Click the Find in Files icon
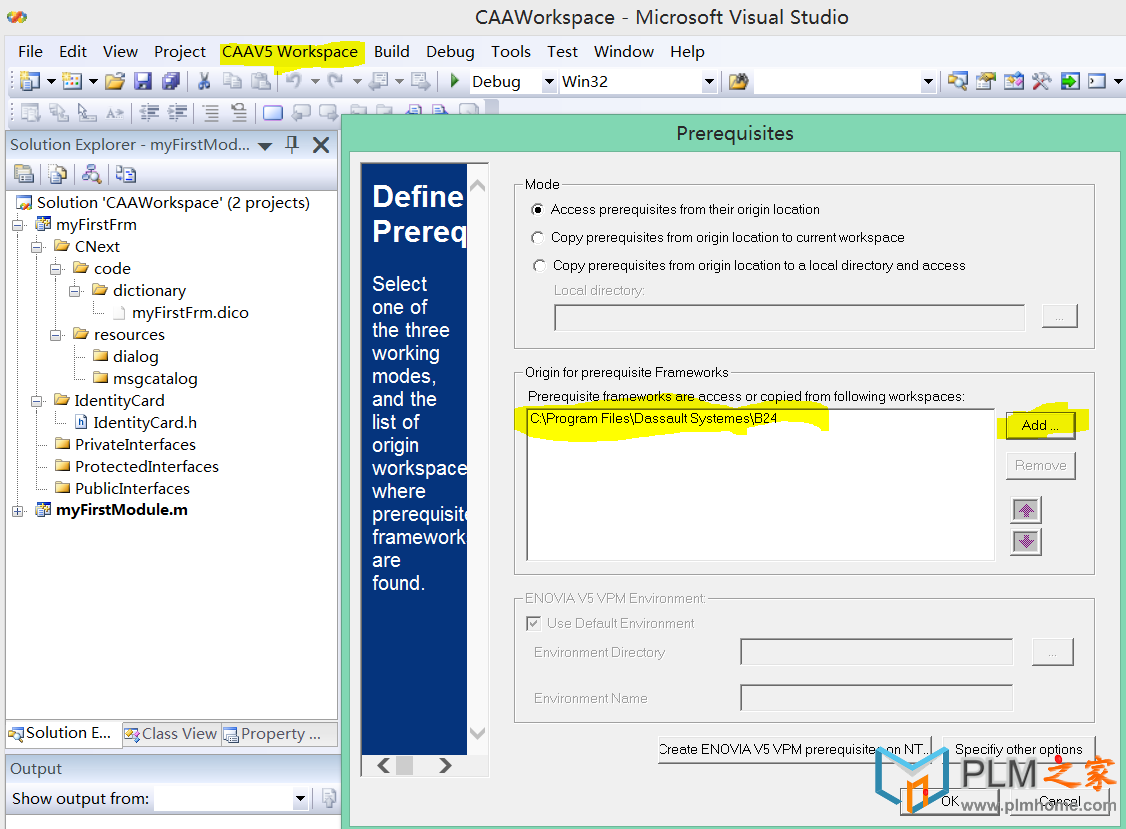The width and height of the screenshot is (1126, 829). [738, 81]
